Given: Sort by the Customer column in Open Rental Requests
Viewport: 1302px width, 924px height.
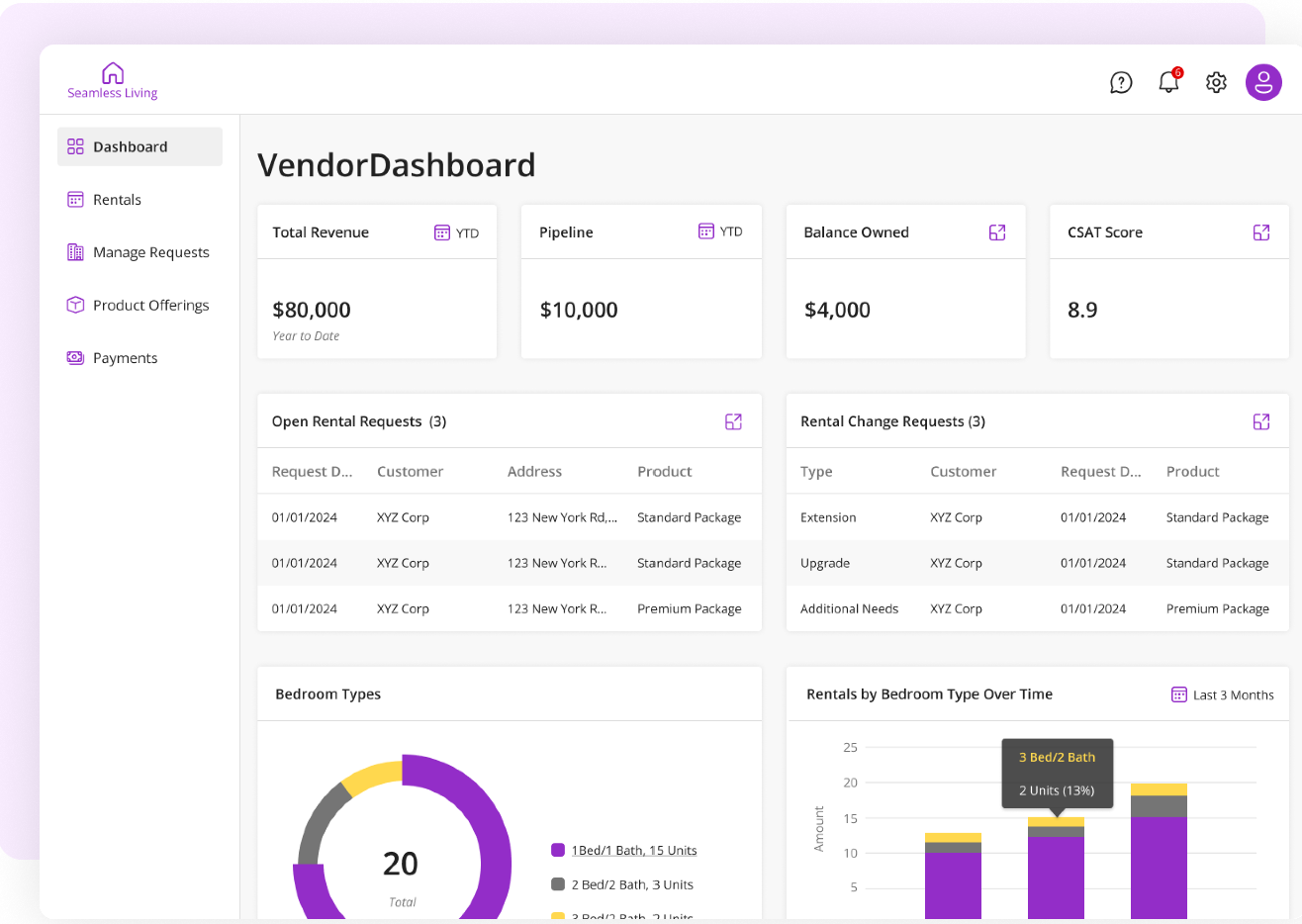Looking at the screenshot, I should 410,472.
